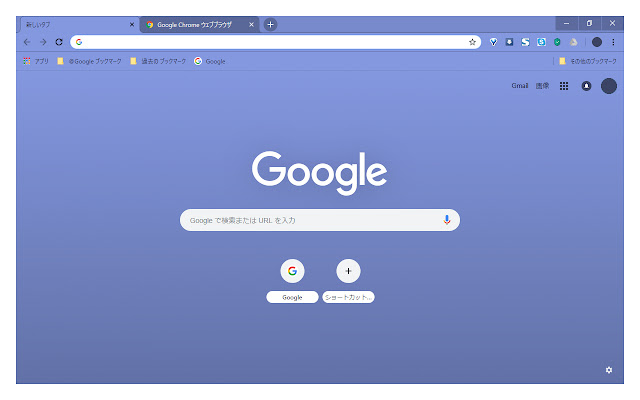Open the S extension icon

click(x=525, y=42)
